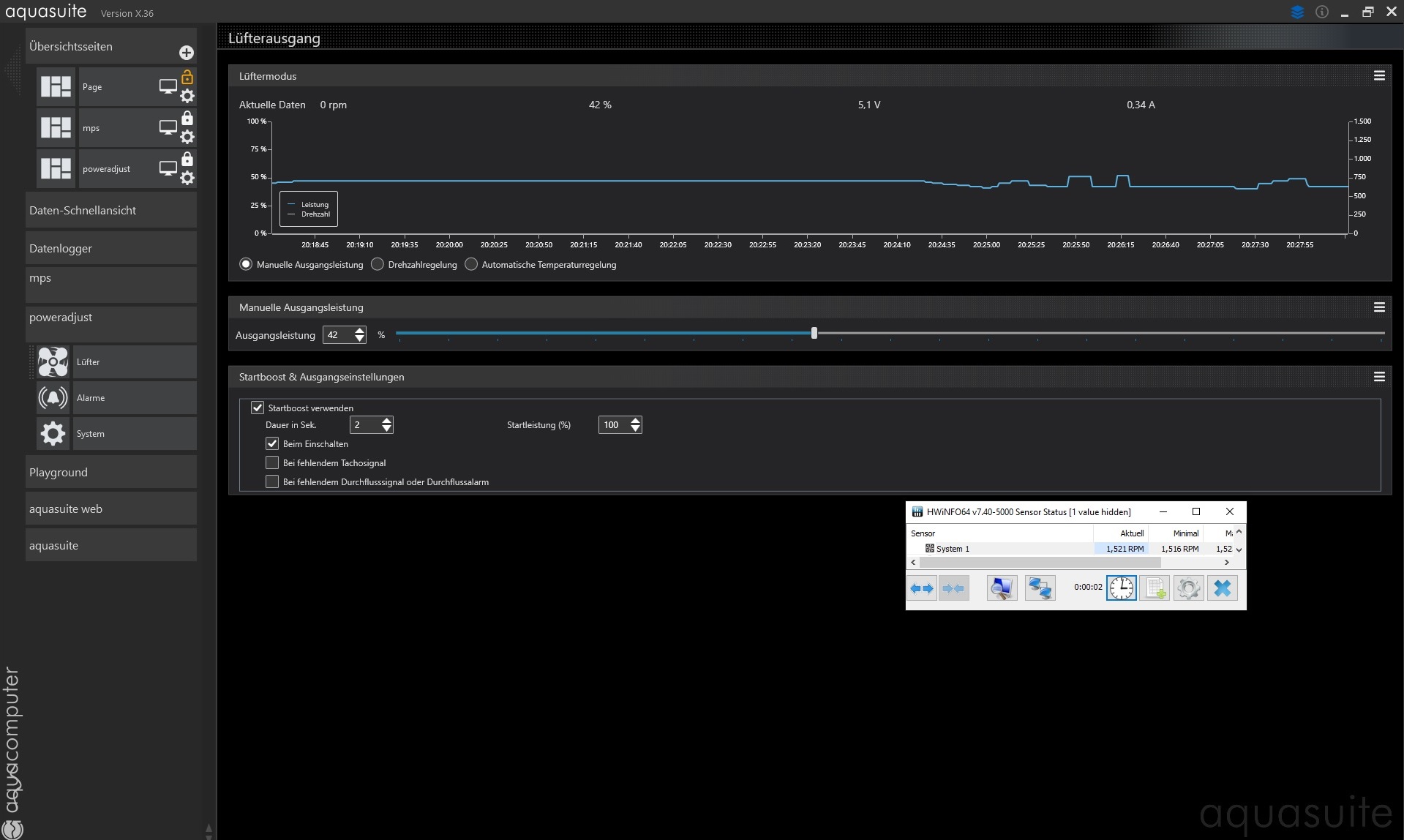Collapse HWiNFO columns with inward arrows icon
The height and width of the screenshot is (840, 1404).
point(954,588)
